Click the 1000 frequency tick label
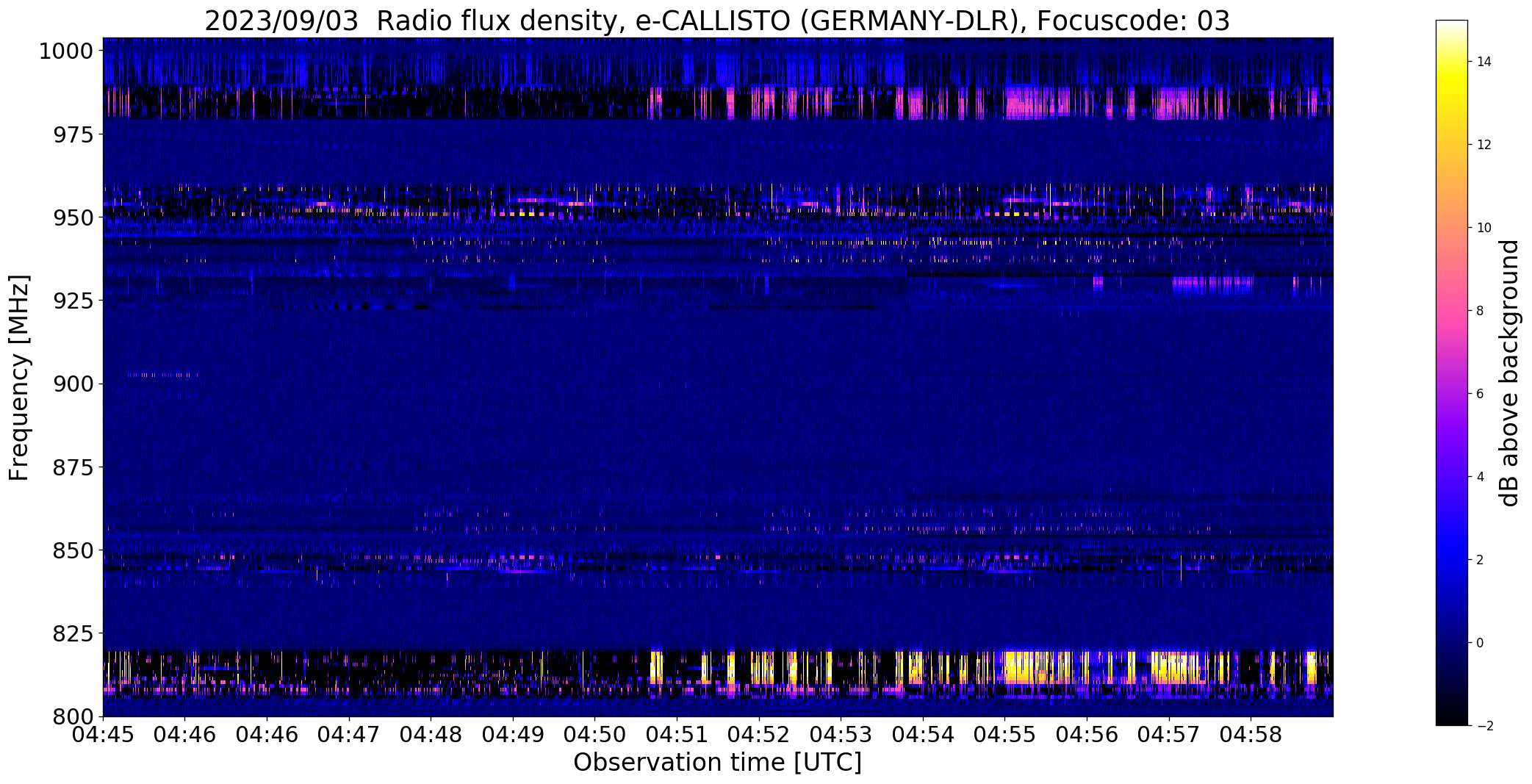This screenshot has height=784, width=1532. [x=66, y=51]
